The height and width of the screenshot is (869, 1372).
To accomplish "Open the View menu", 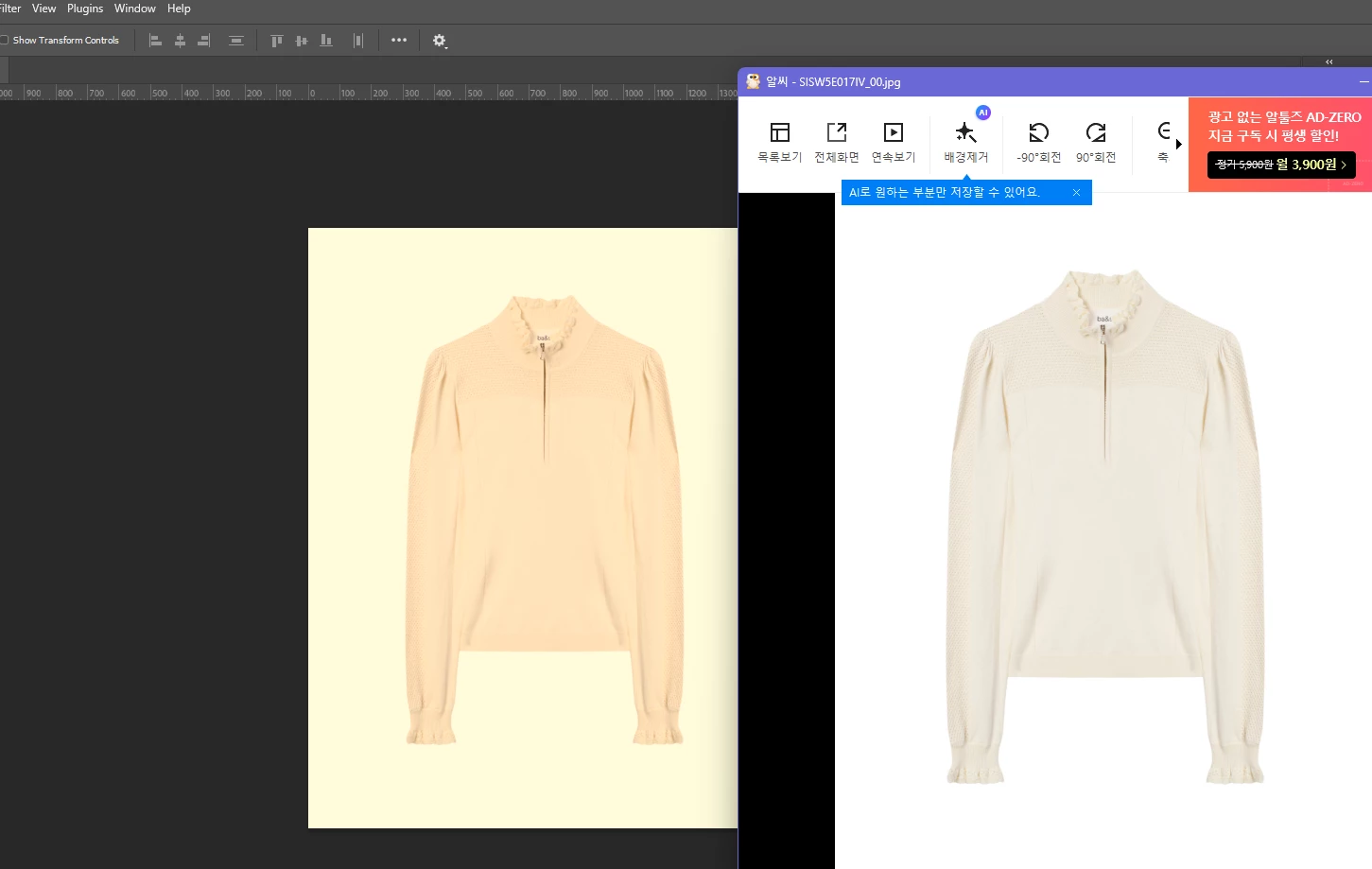I will coord(43,9).
